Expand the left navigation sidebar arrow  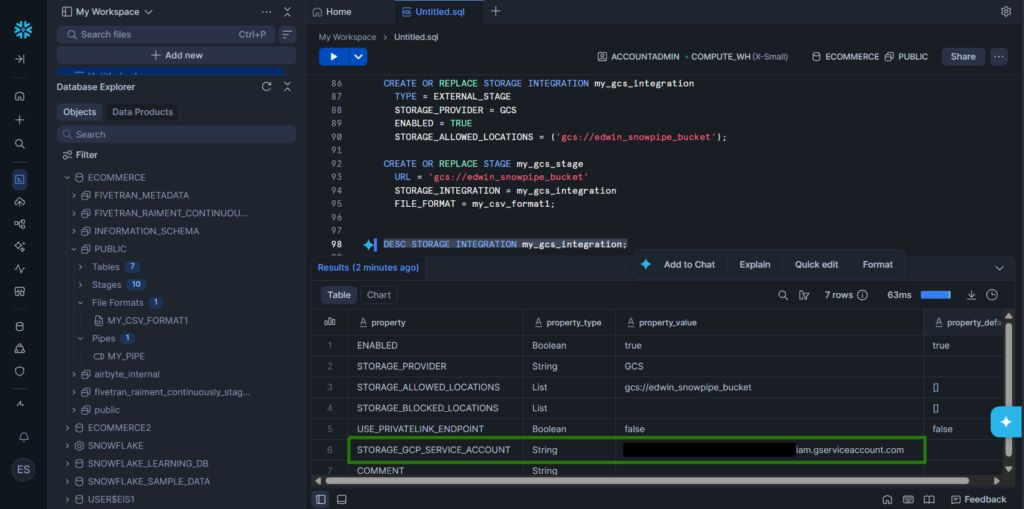pyautogui.click(x=20, y=59)
